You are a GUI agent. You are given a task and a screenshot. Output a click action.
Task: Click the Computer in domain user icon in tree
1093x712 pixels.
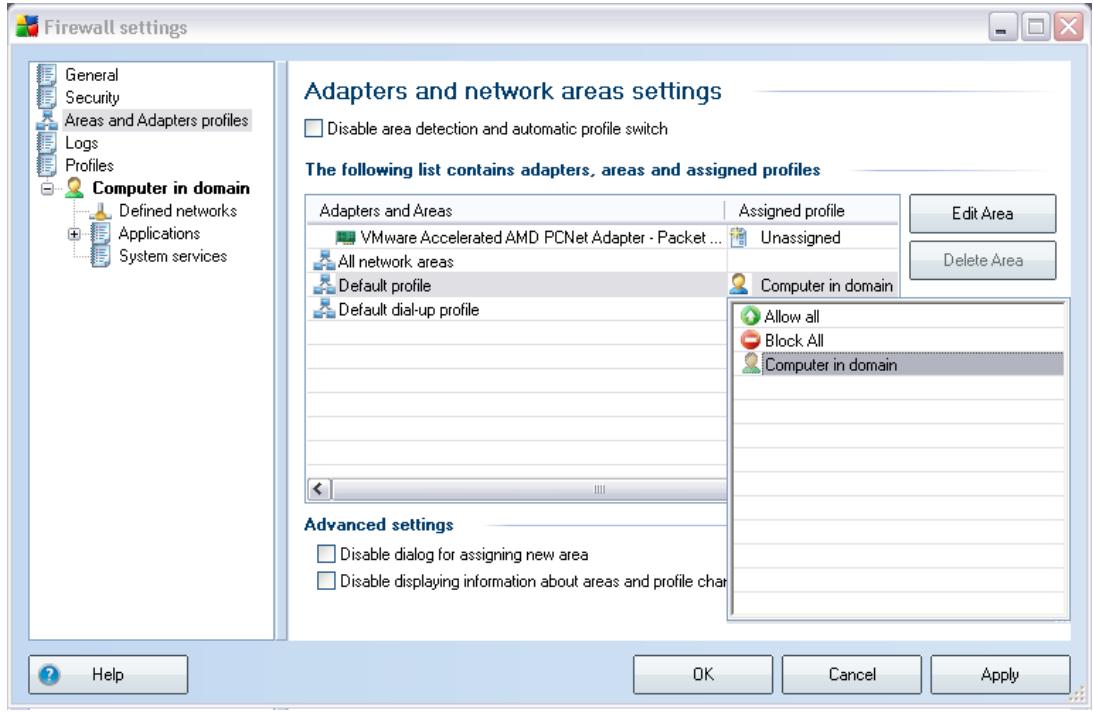[x=75, y=188]
